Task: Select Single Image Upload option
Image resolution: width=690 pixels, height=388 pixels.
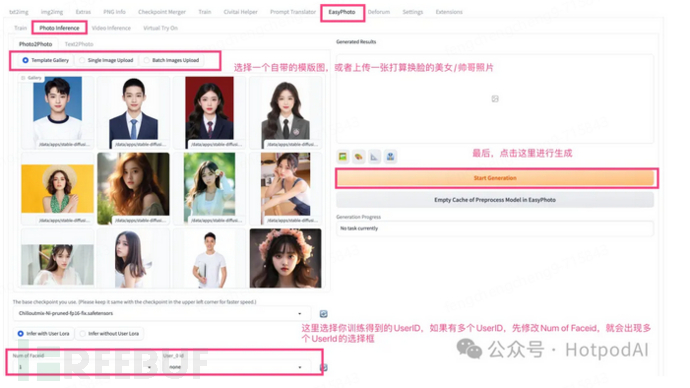Action: click(106, 60)
